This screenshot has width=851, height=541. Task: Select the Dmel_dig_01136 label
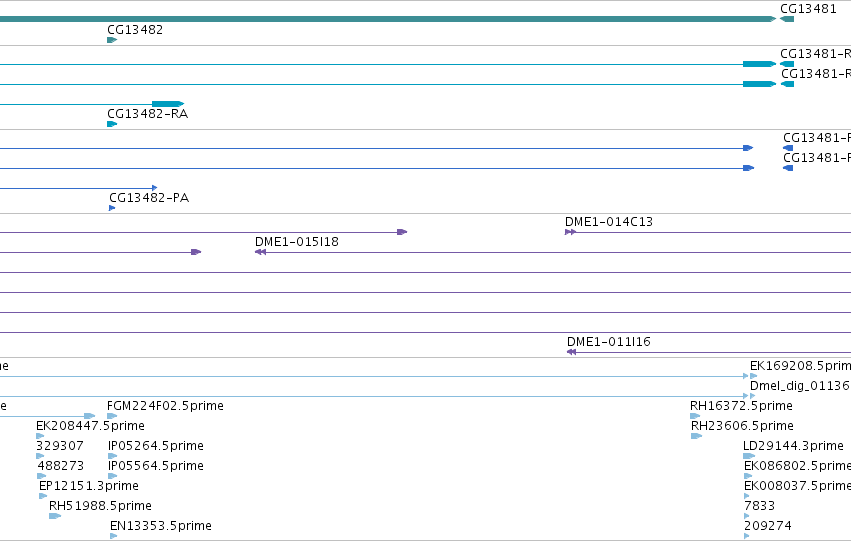pos(800,386)
